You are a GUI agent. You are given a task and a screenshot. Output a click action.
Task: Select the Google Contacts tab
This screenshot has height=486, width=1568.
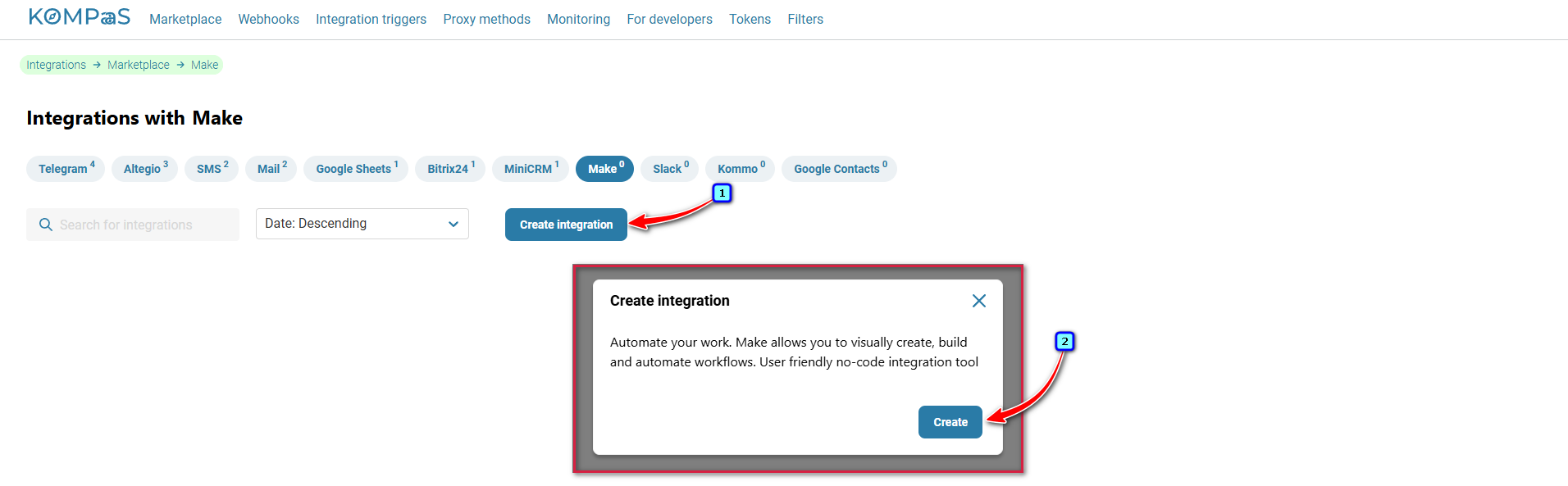pyautogui.click(x=839, y=169)
